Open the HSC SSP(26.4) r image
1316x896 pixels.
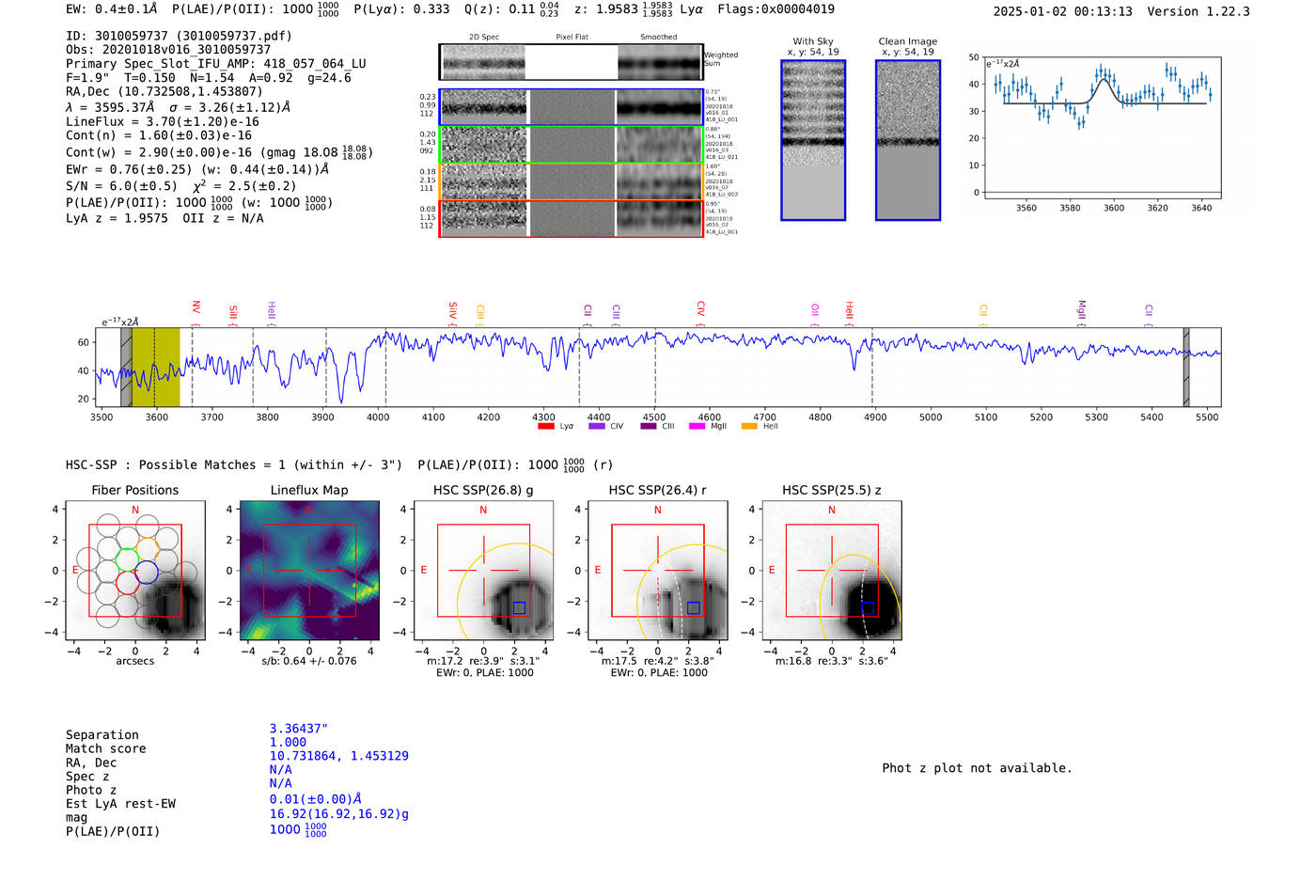coord(657,571)
